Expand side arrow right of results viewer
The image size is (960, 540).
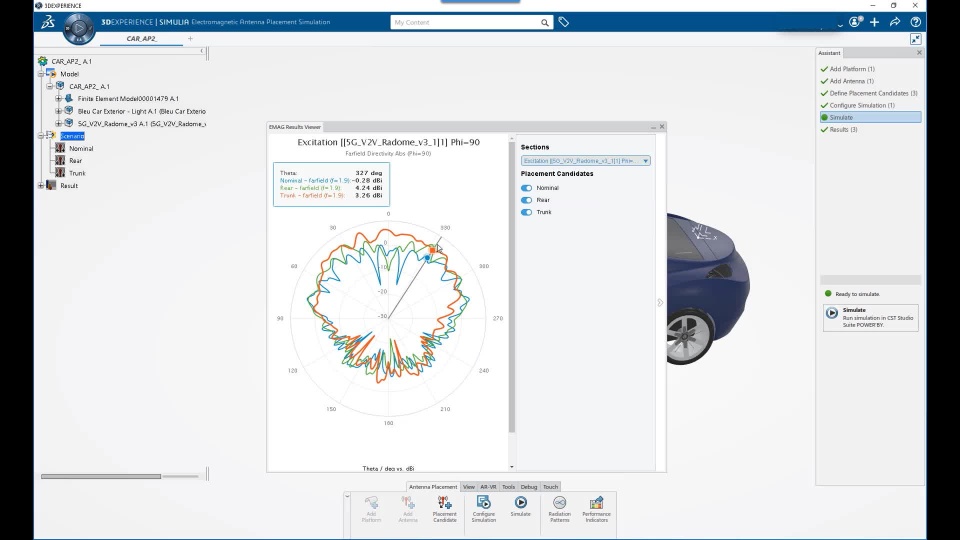click(x=660, y=302)
